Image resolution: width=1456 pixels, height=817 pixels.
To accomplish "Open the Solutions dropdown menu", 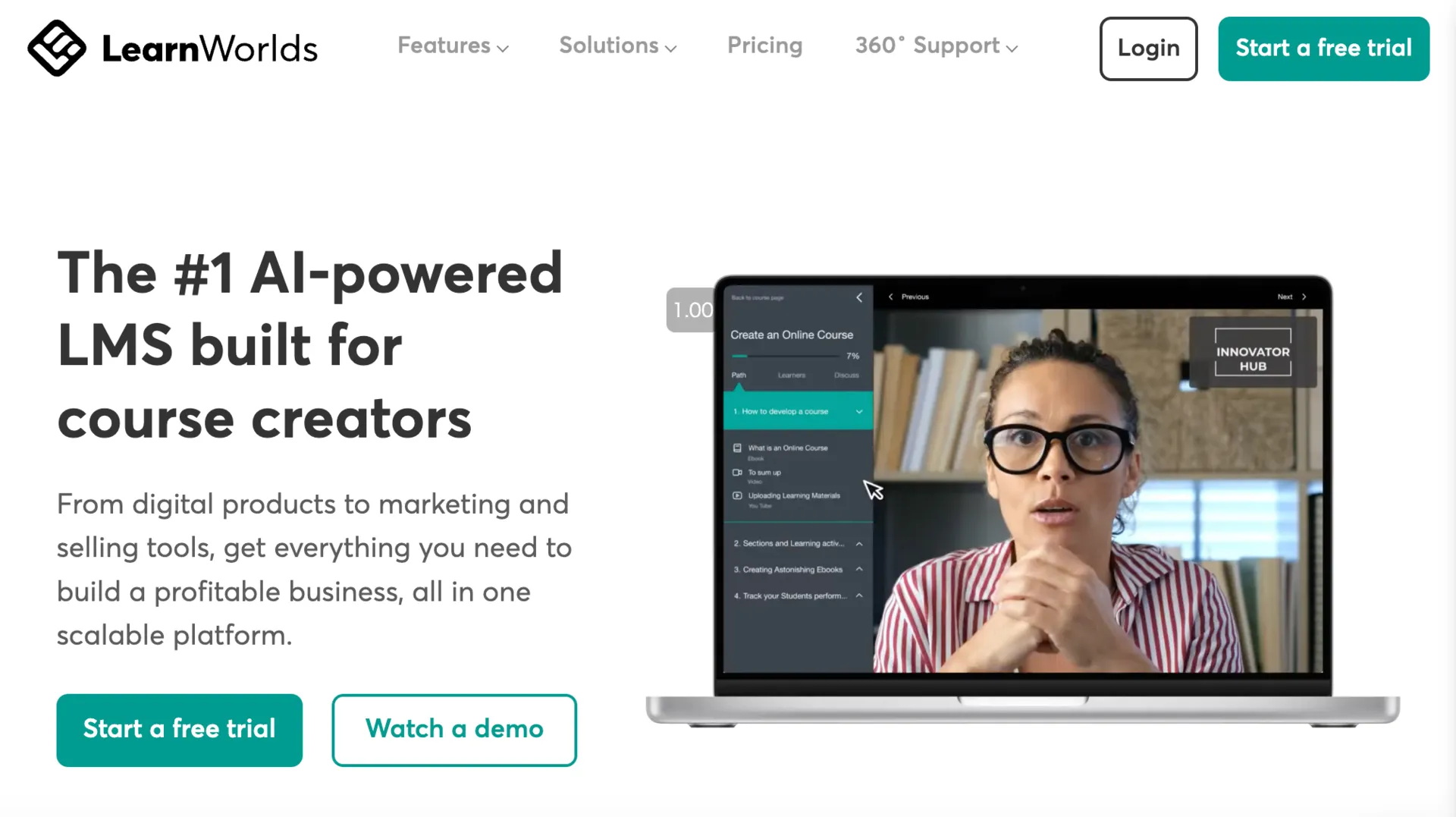I will [617, 46].
